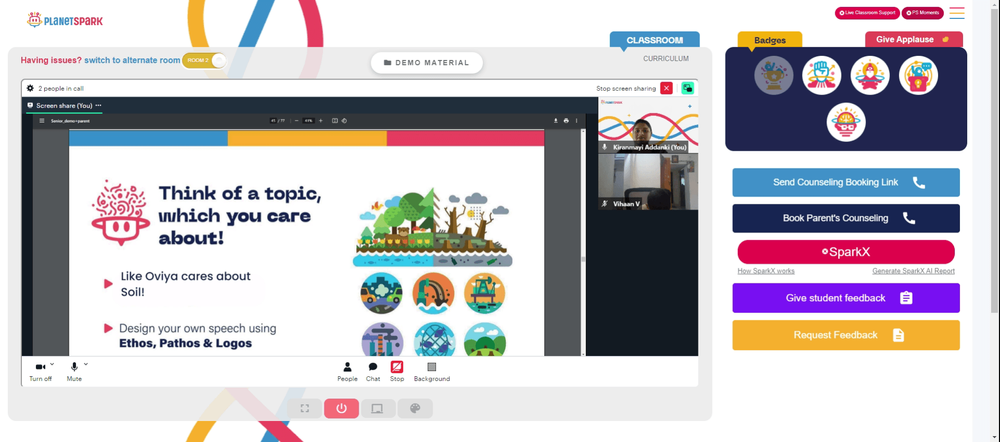
Task: Open How SparkX works link
Action: 766,271
